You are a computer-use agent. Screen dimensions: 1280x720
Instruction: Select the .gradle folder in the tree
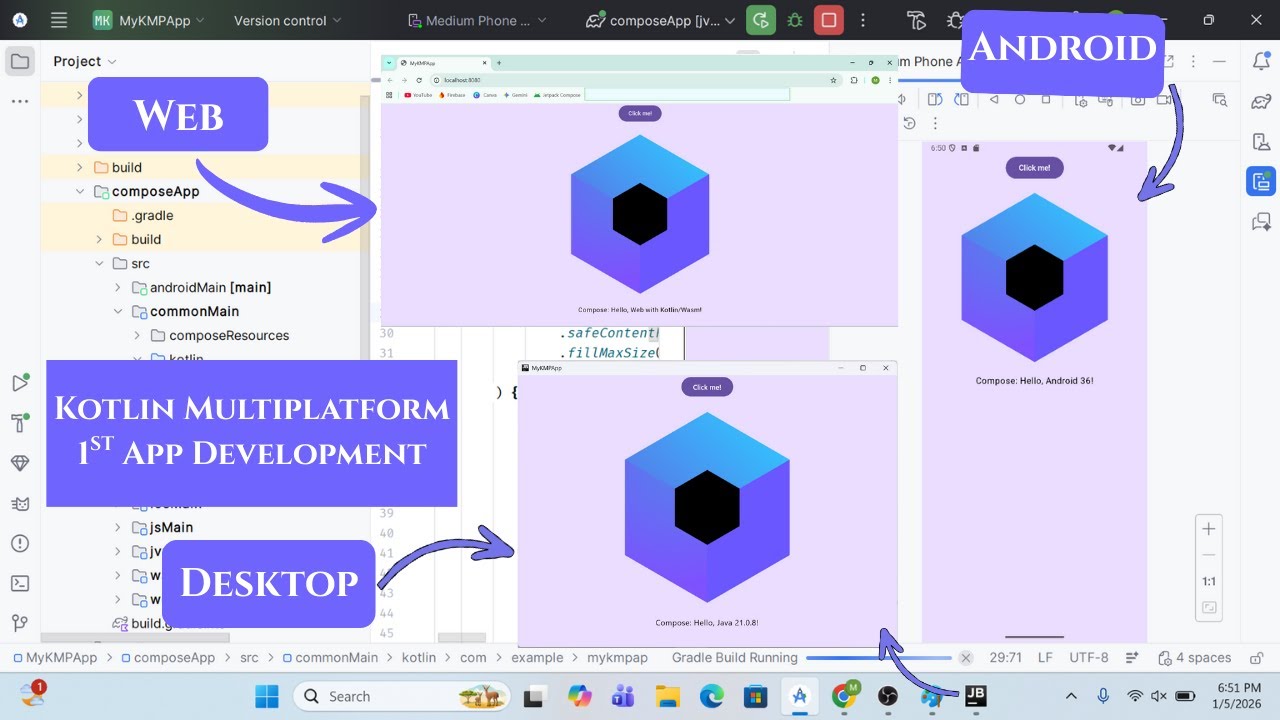click(152, 215)
